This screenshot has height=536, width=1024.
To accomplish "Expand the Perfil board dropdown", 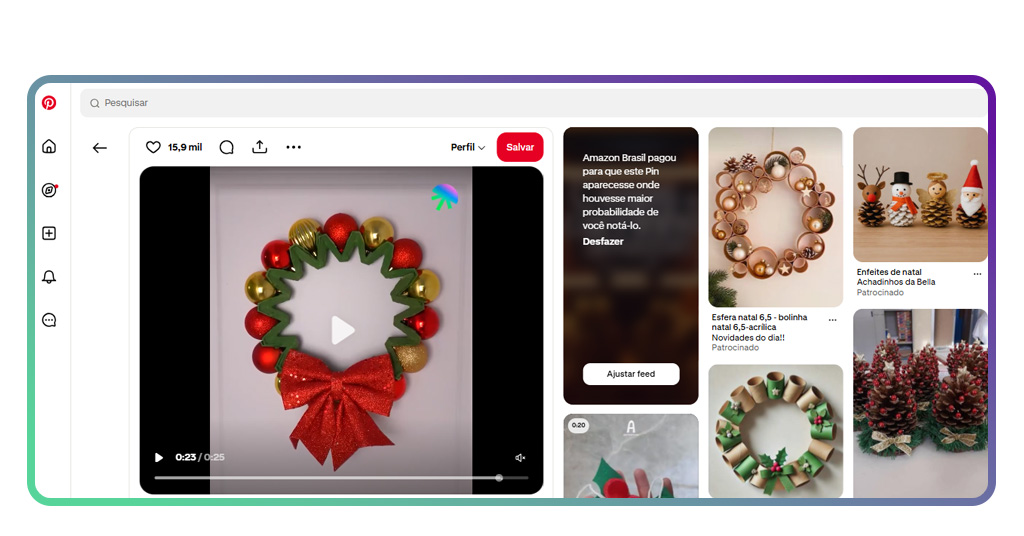I will coord(467,147).
